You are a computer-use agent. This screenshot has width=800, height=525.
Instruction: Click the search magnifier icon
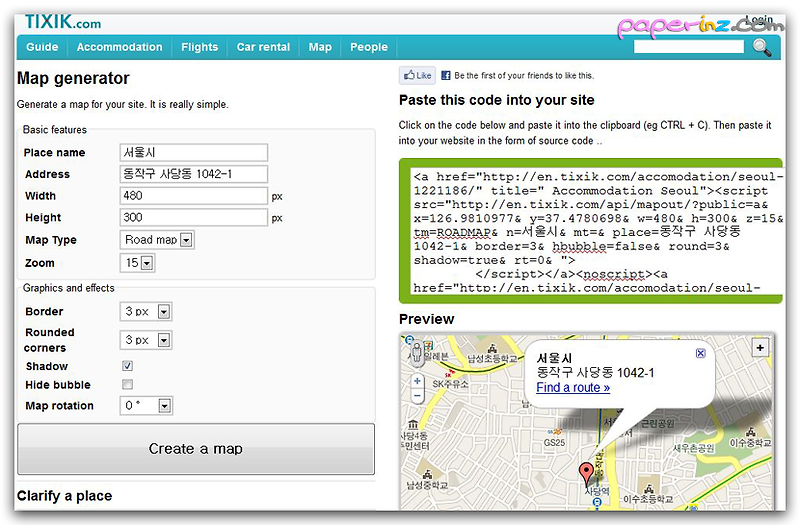761,47
